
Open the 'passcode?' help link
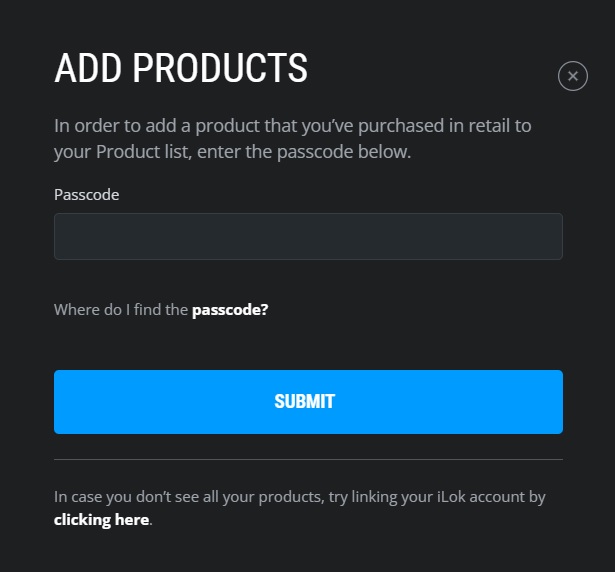[230, 310]
